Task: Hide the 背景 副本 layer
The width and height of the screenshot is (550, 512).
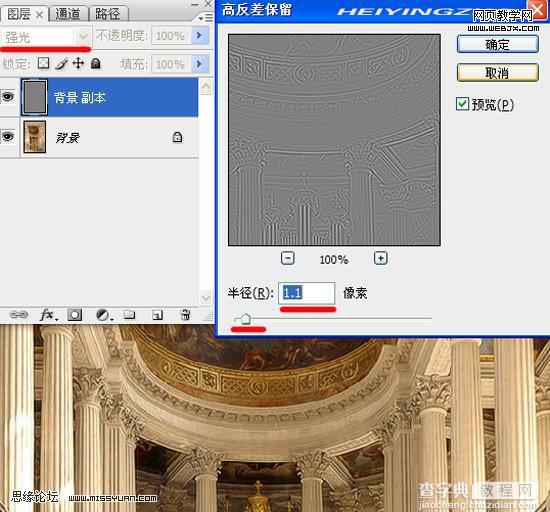Action: tap(8, 96)
